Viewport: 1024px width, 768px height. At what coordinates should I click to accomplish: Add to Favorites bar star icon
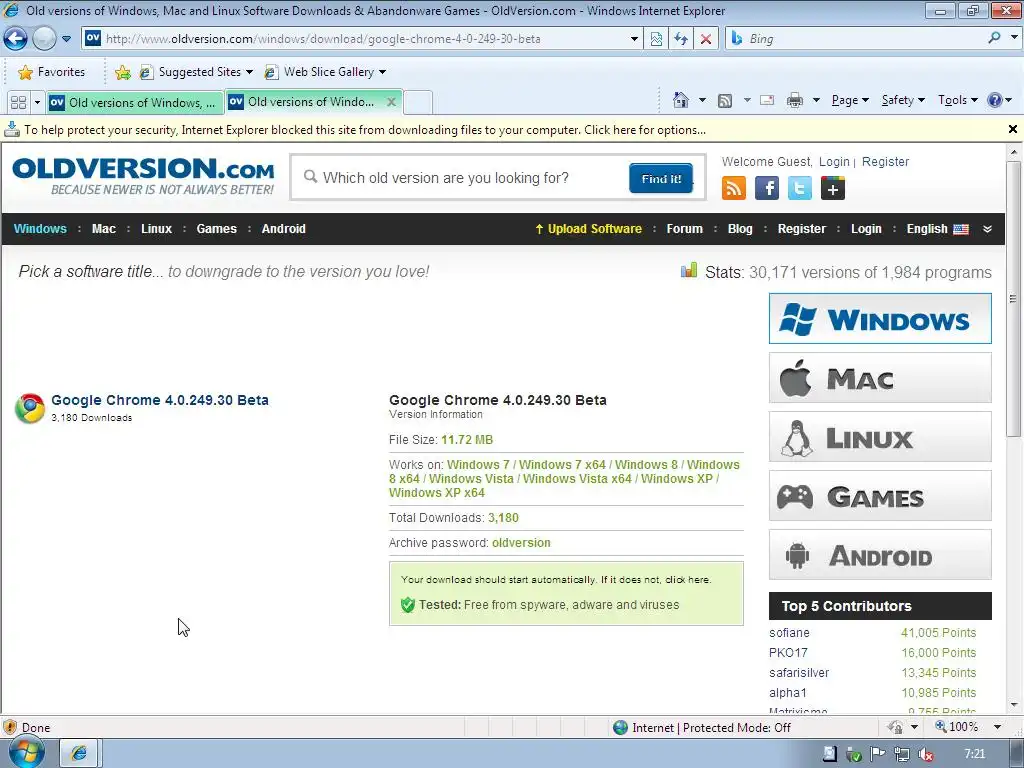point(122,72)
